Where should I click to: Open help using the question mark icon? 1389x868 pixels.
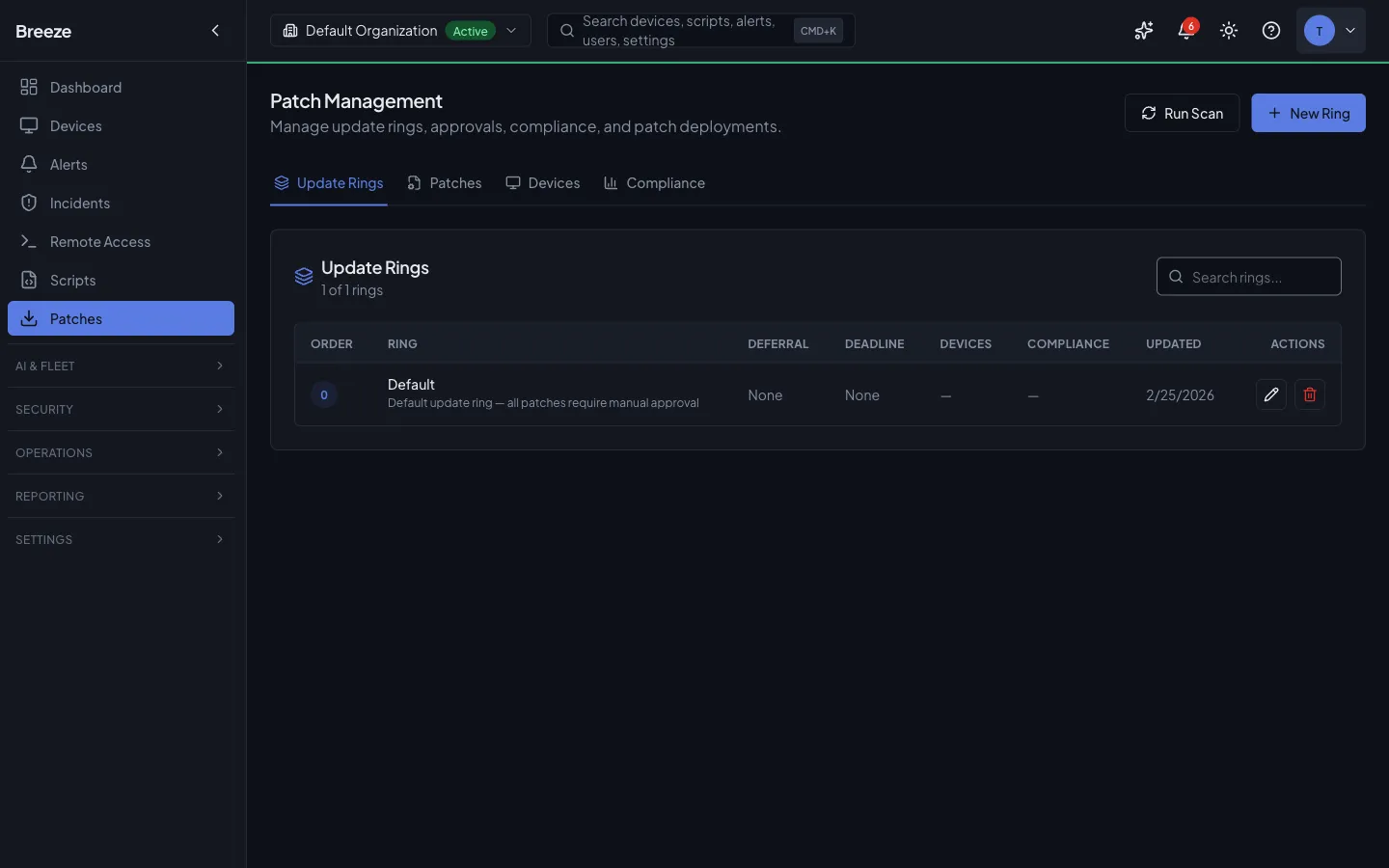coord(1270,30)
